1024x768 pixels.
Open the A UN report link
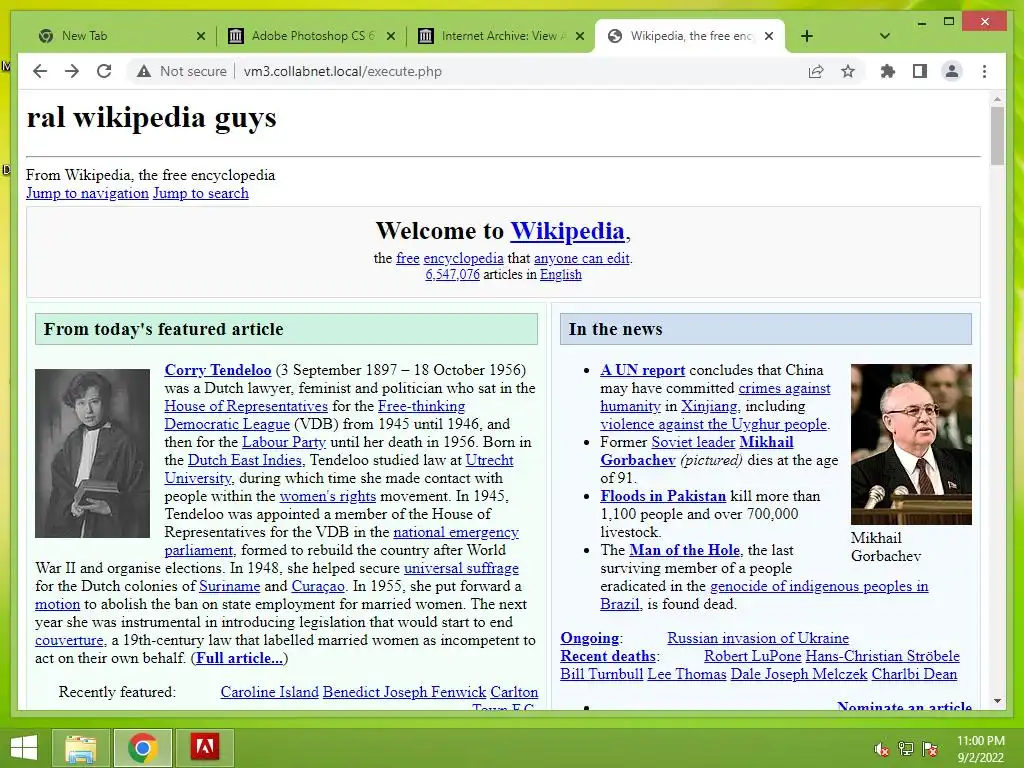[643, 370]
